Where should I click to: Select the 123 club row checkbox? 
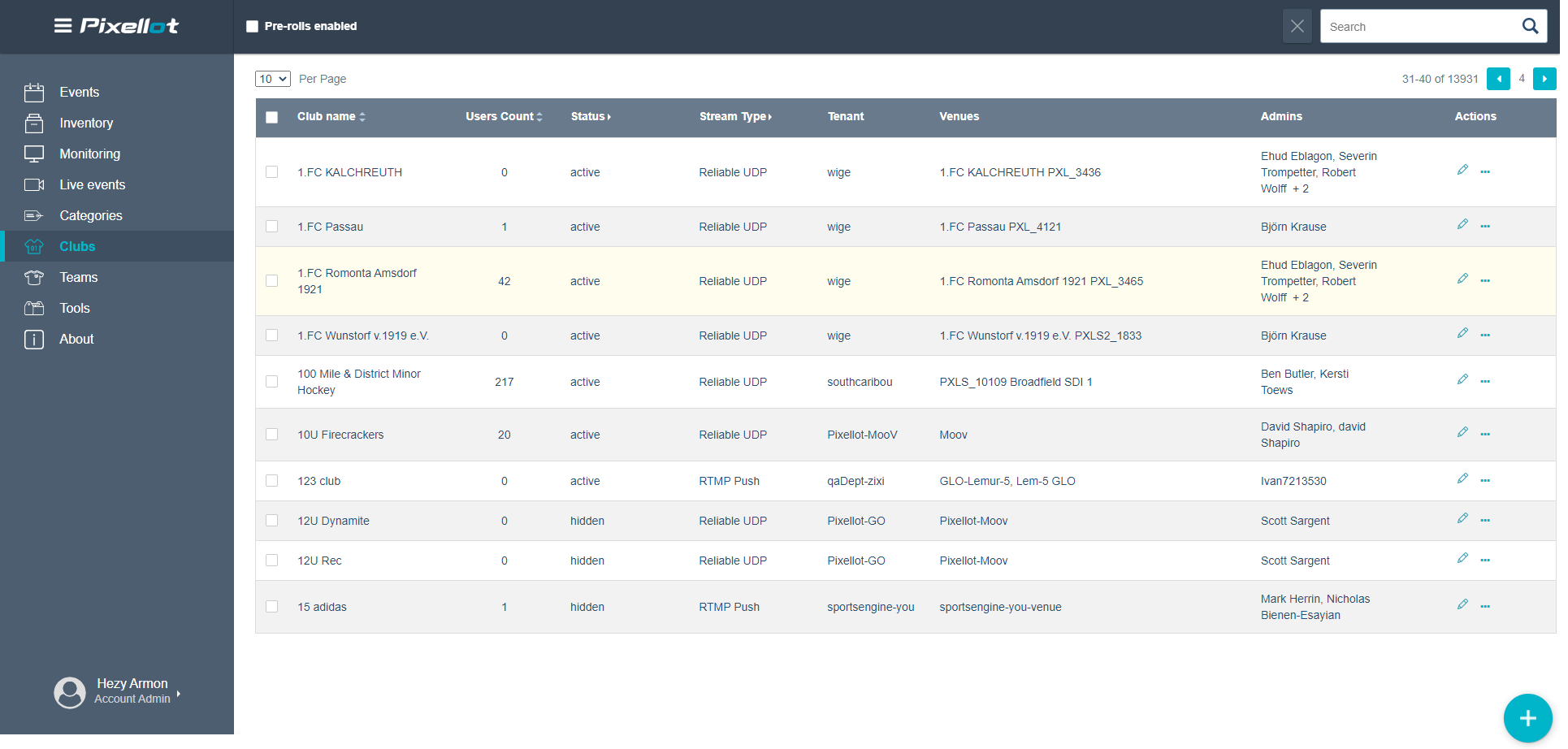point(272,481)
